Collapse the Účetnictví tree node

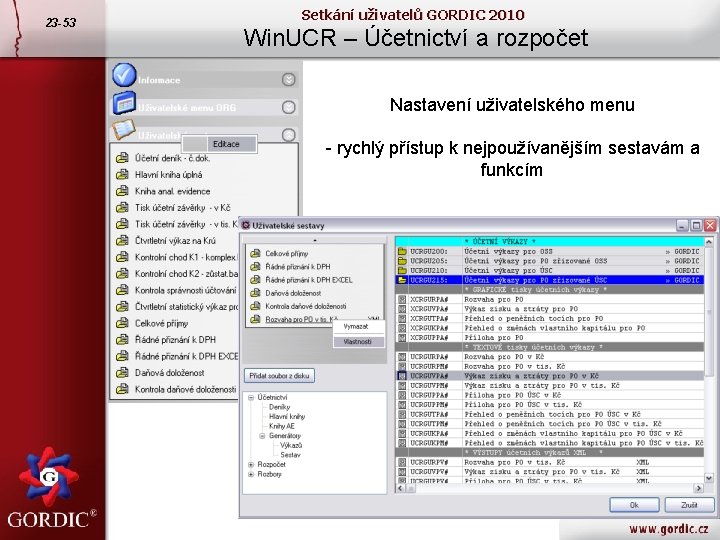(251, 398)
